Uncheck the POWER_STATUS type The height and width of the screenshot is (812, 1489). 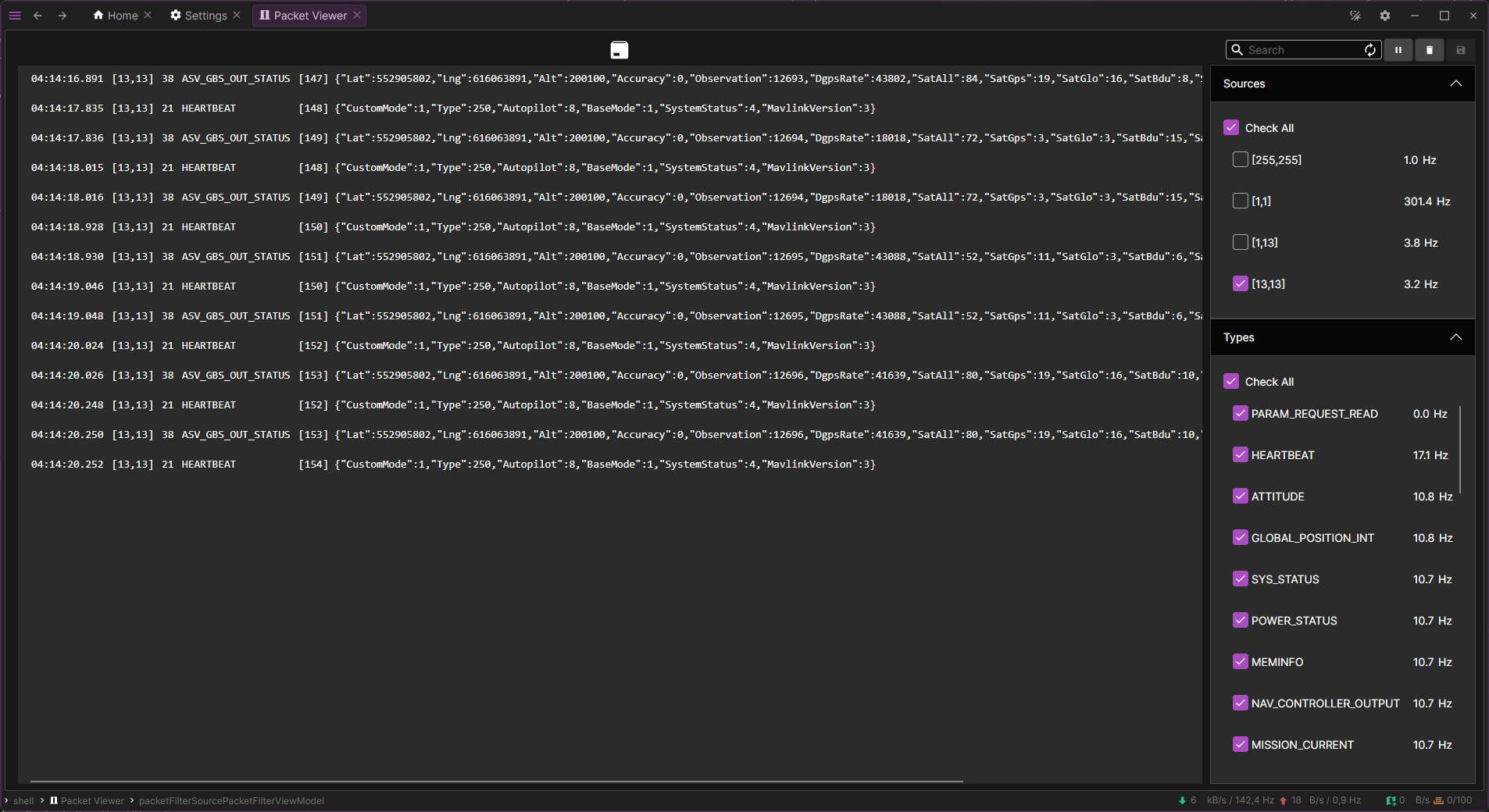tap(1241, 620)
